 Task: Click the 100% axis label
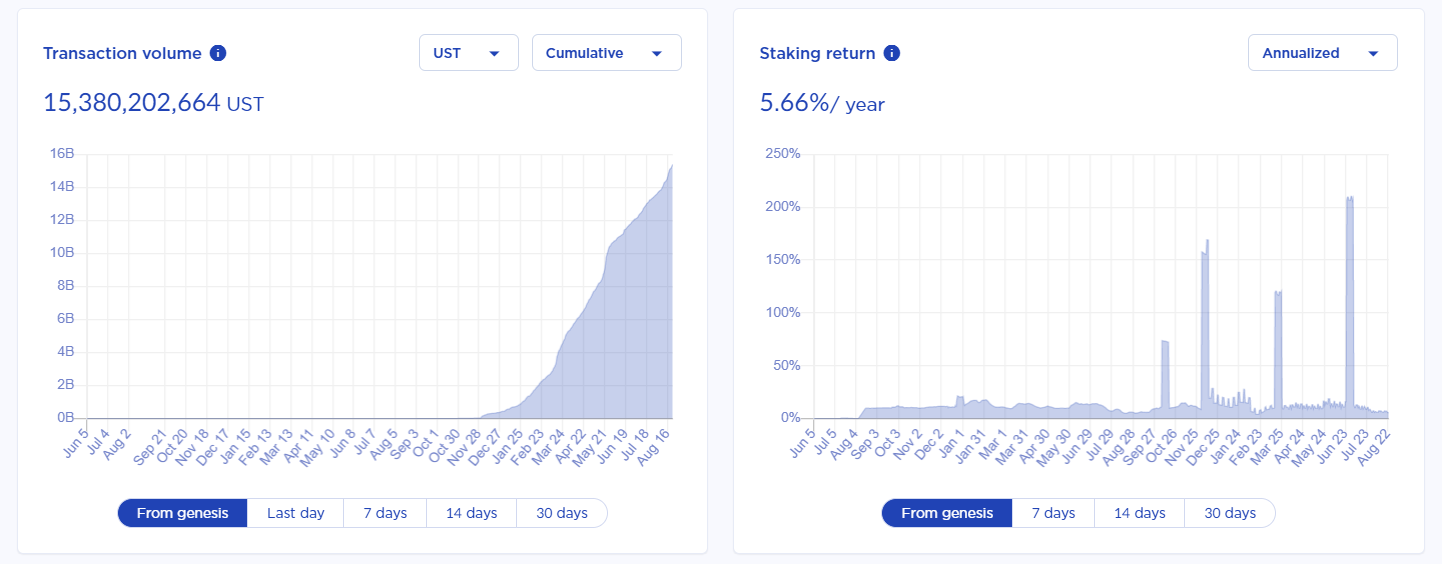783,313
